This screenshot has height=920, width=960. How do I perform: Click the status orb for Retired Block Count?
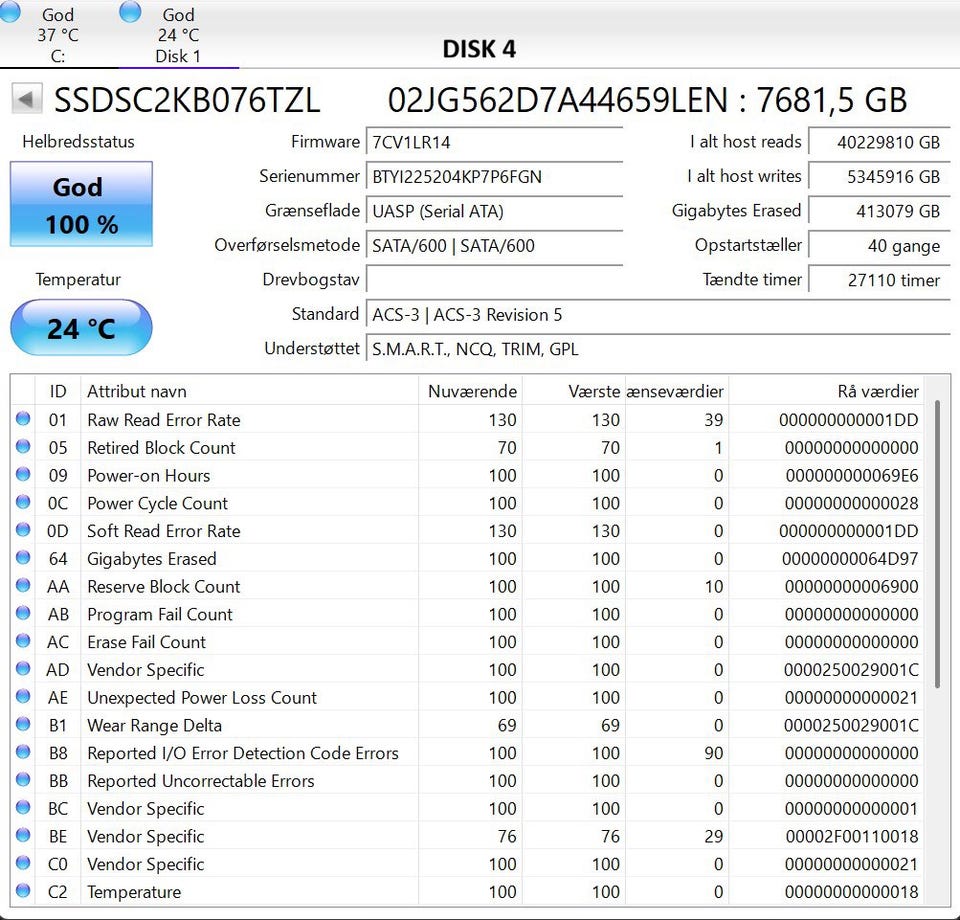tap(23, 447)
